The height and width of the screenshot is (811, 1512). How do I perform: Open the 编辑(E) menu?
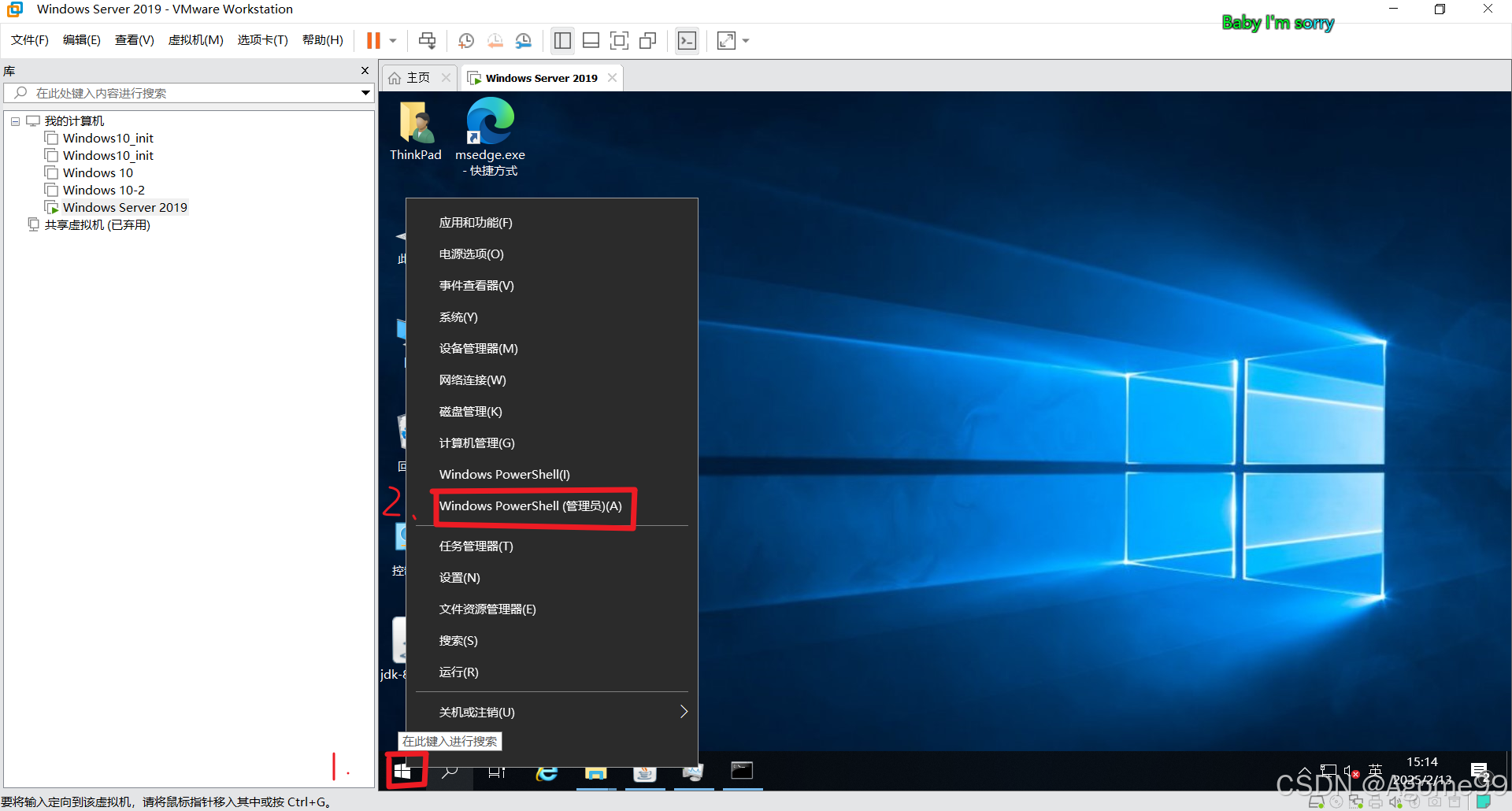[x=82, y=40]
